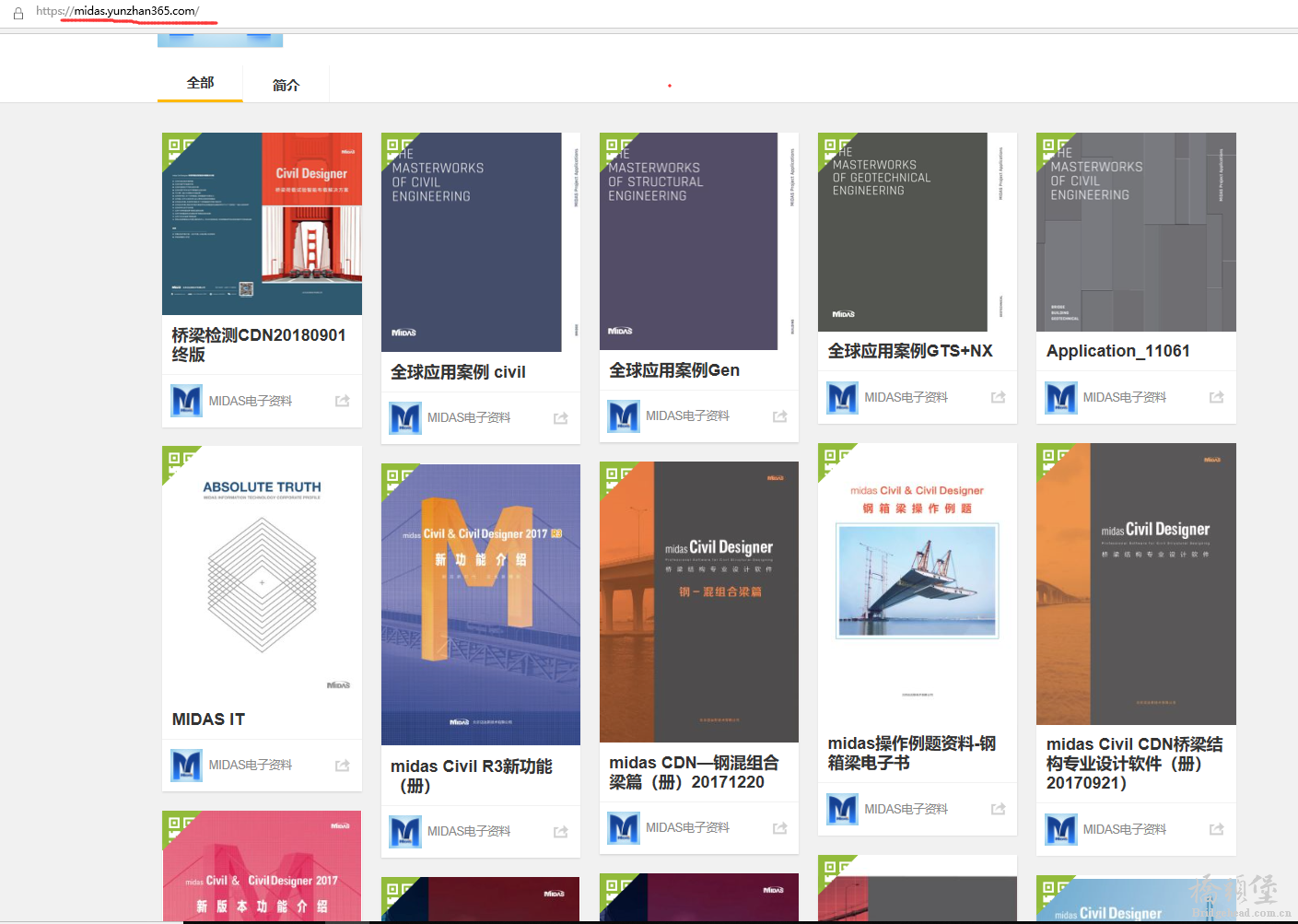The height and width of the screenshot is (924, 1298).
Task: Open the 钢-混组合梁篇 Civil Designer cover
Action: tap(699, 602)
